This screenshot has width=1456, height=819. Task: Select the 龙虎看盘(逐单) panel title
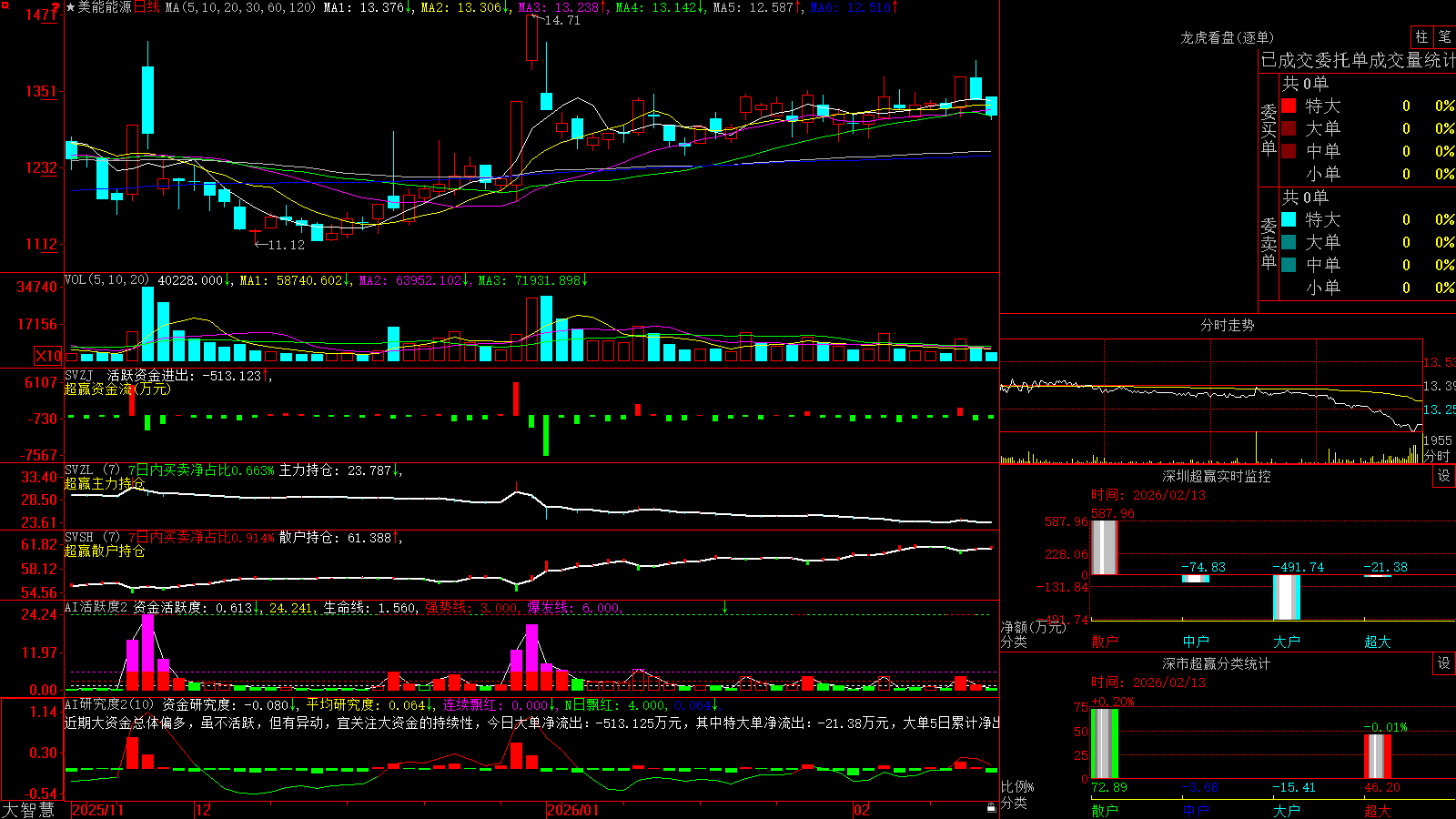click(1227, 37)
